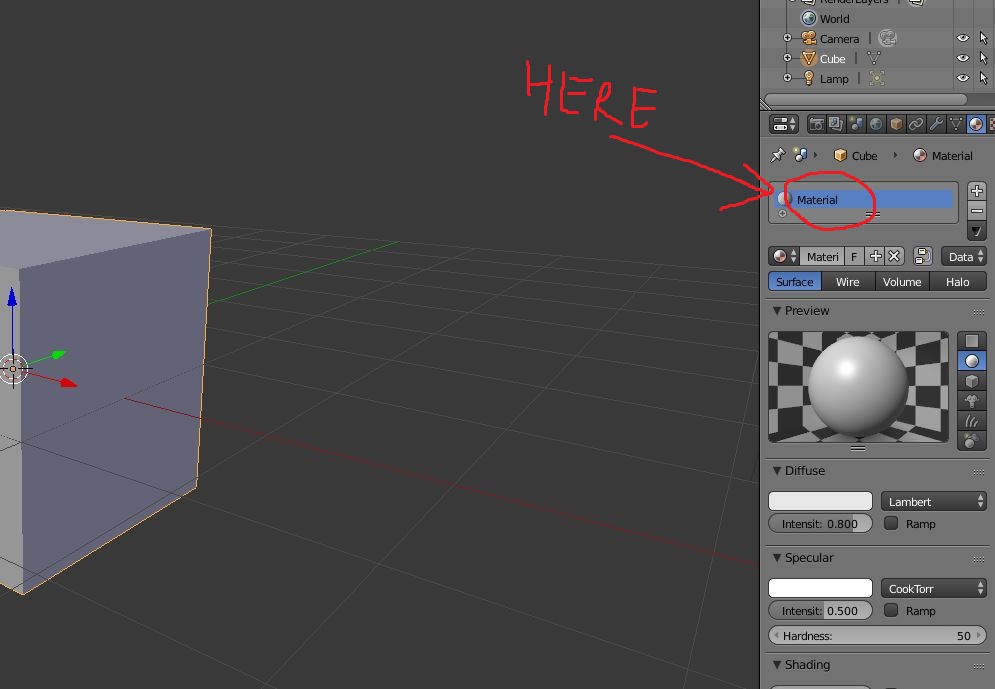The height and width of the screenshot is (689, 995).
Task: Open the Modifiers tab (wrench icon)
Action: [936, 124]
